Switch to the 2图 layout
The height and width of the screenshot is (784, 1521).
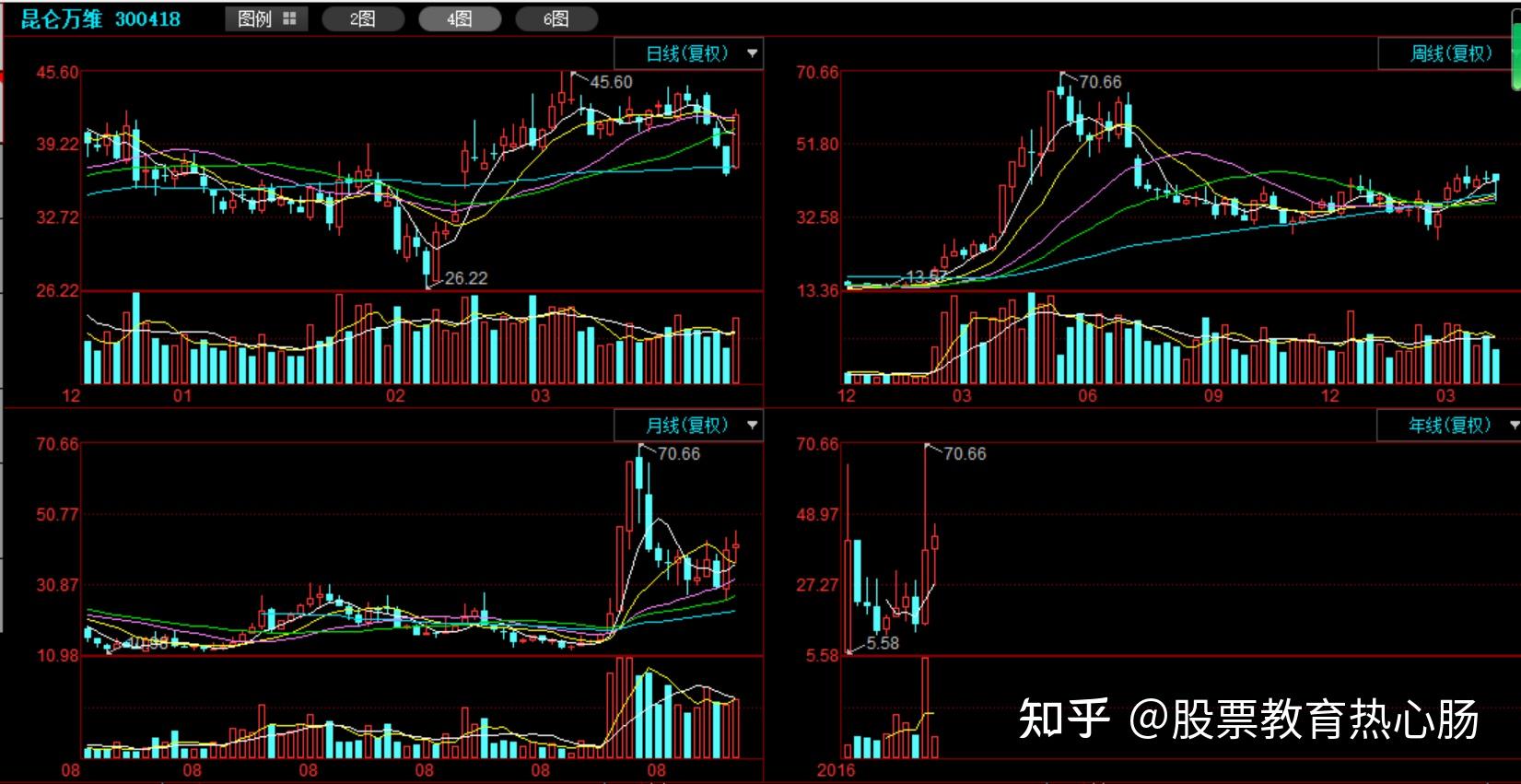pyautogui.click(x=363, y=18)
